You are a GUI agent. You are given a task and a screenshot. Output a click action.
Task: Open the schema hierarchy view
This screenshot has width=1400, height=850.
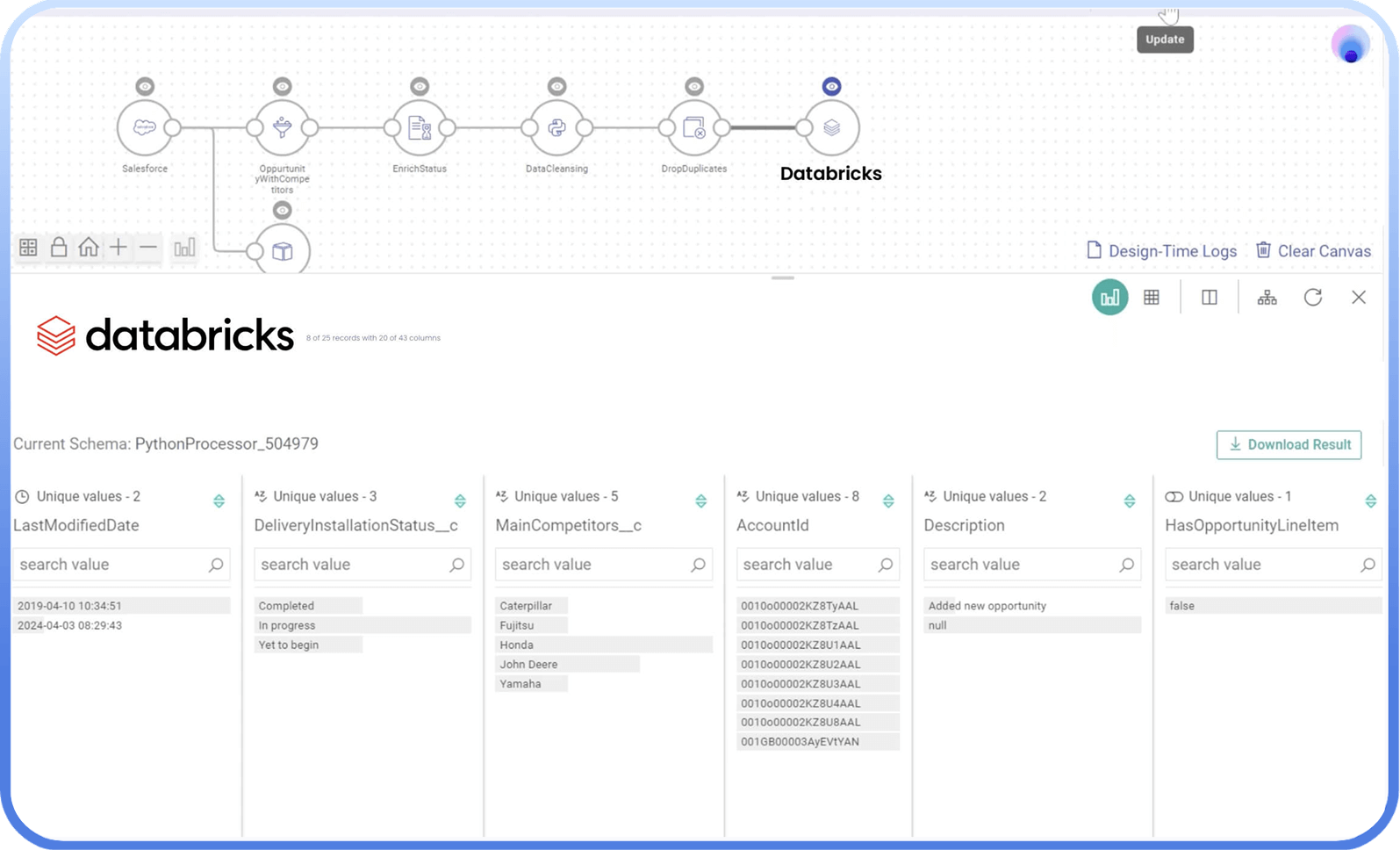tap(1267, 298)
